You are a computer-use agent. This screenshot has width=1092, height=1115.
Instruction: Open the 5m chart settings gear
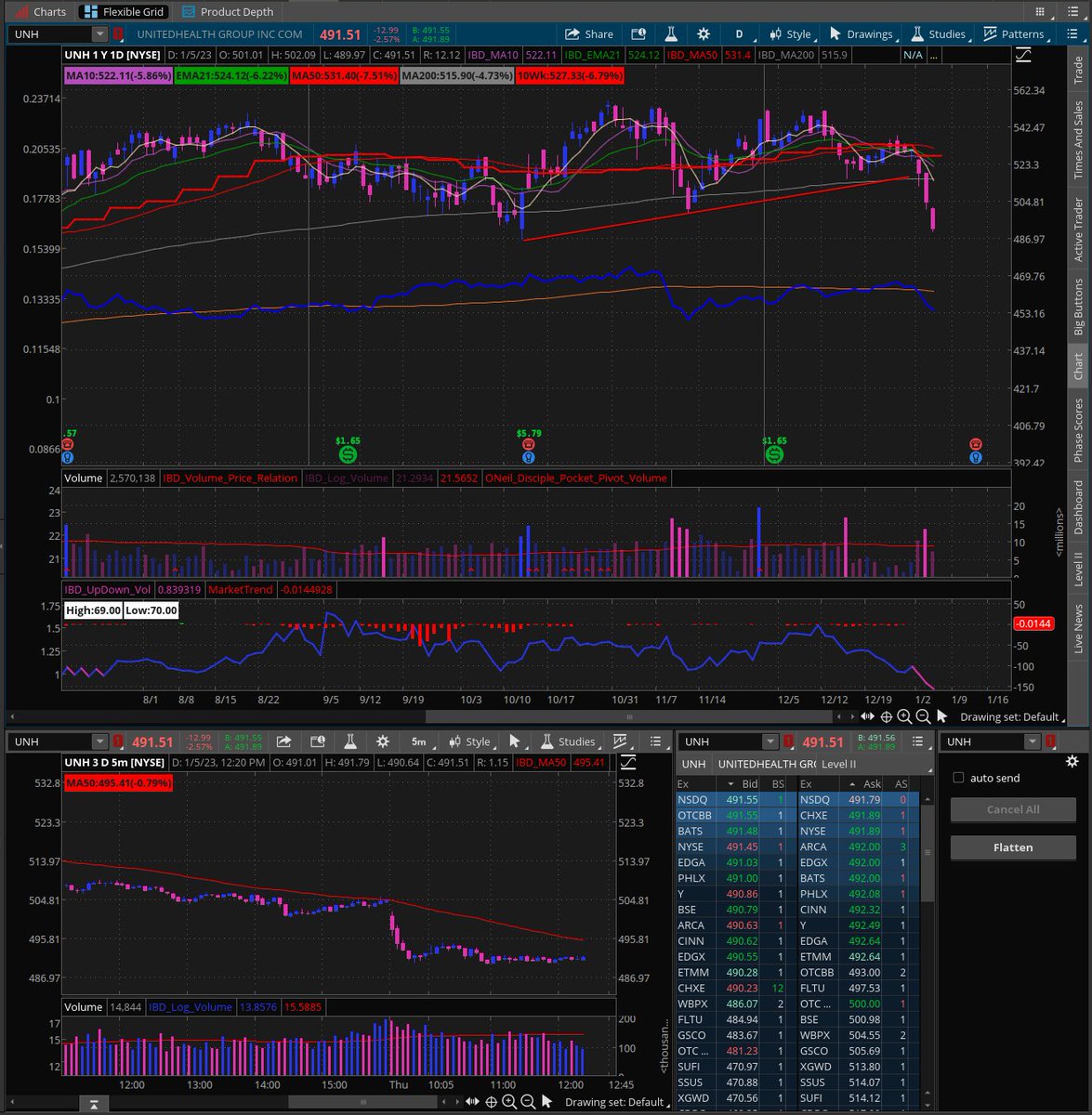click(x=383, y=741)
